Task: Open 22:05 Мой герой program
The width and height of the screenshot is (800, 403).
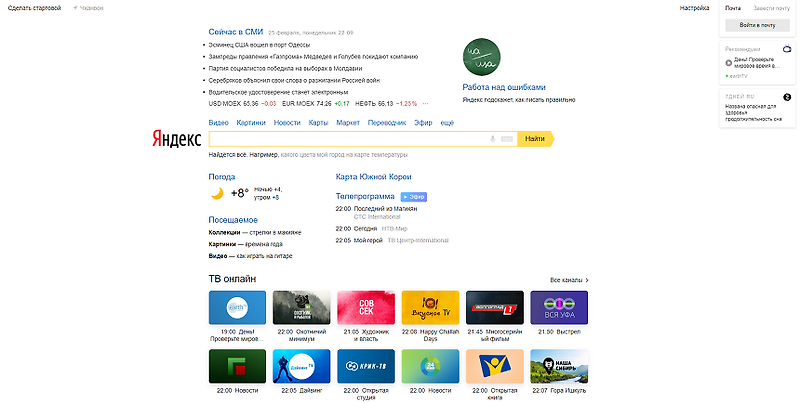Action: point(359,240)
